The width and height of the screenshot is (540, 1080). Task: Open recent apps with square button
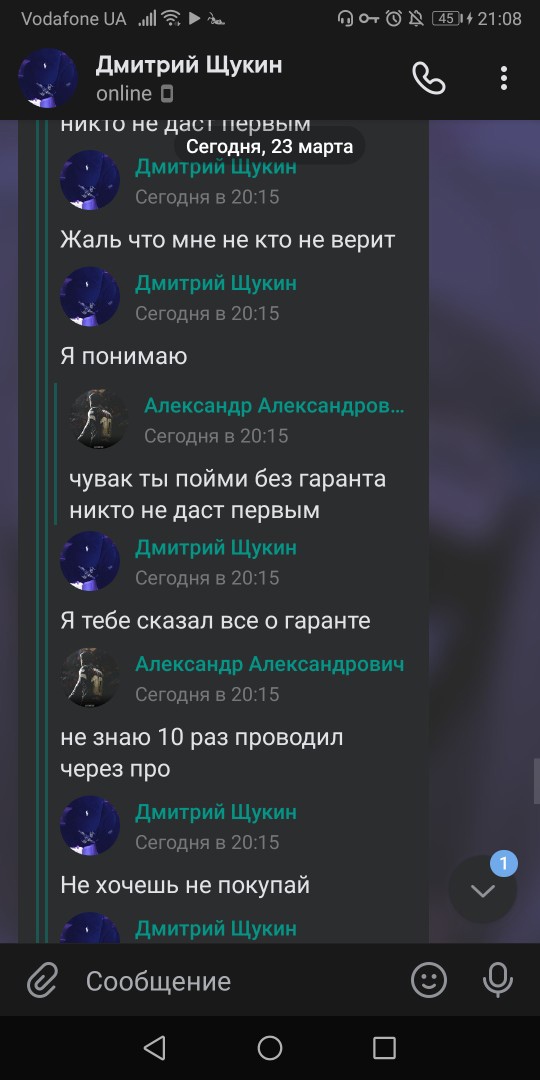(x=384, y=1048)
